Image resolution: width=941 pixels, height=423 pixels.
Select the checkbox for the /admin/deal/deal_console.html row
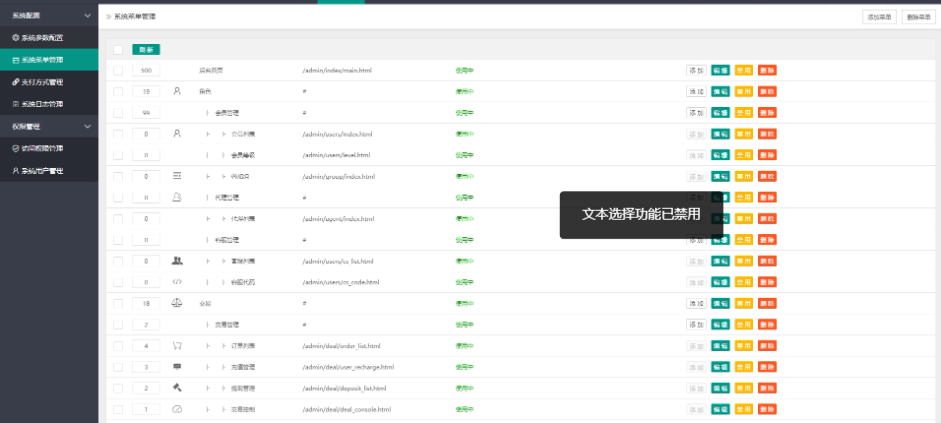coord(118,409)
